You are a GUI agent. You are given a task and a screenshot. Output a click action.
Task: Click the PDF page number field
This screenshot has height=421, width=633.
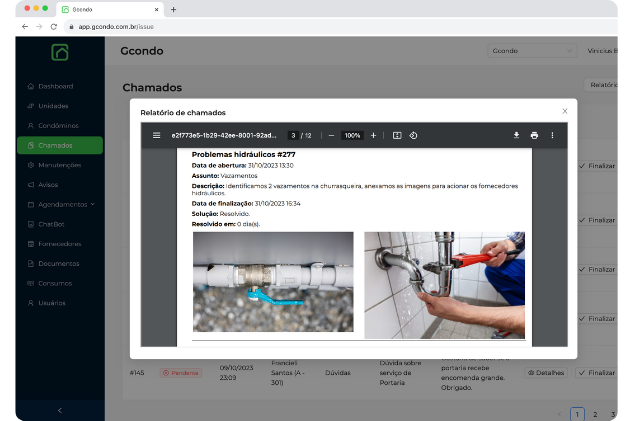click(293, 135)
